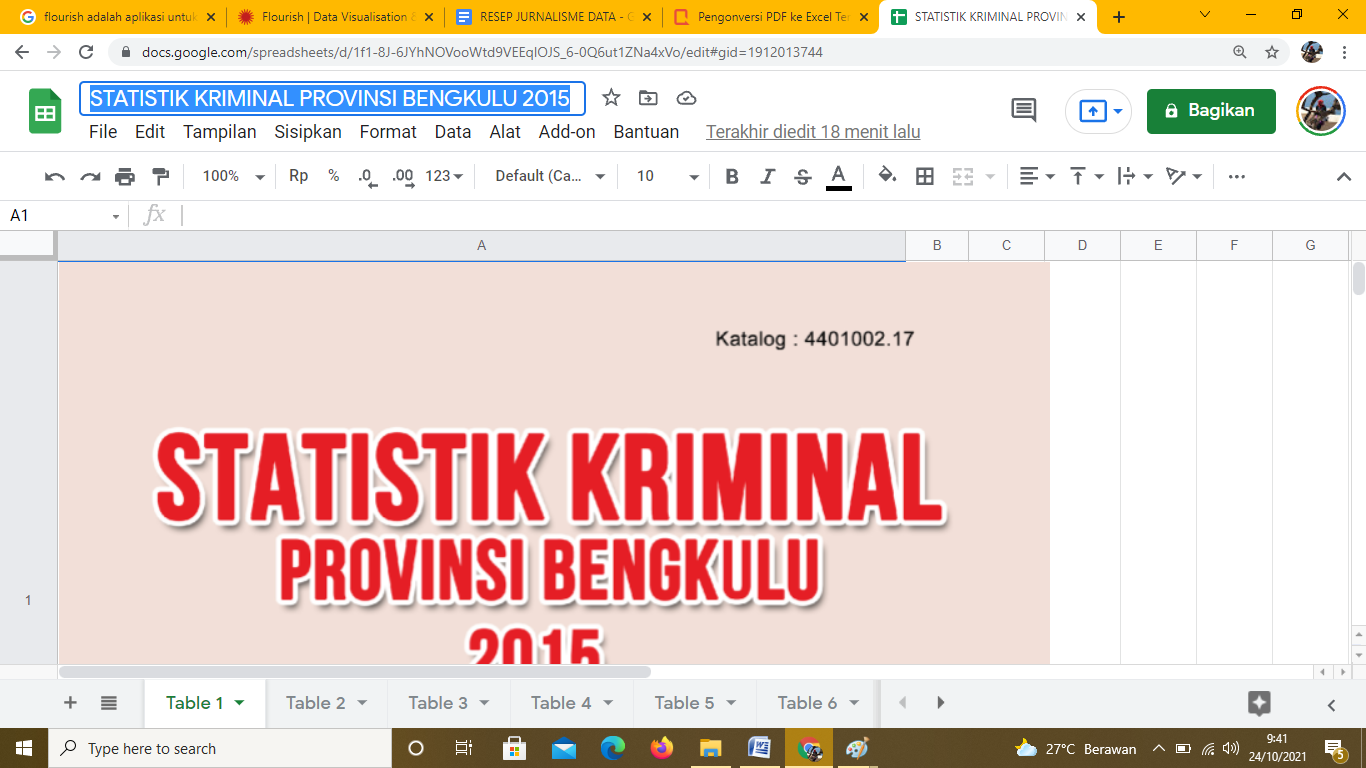Toggle strikethrough formatting
Image resolution: width=1366 pixels, height=768 pixels.
tap(802, 177)
